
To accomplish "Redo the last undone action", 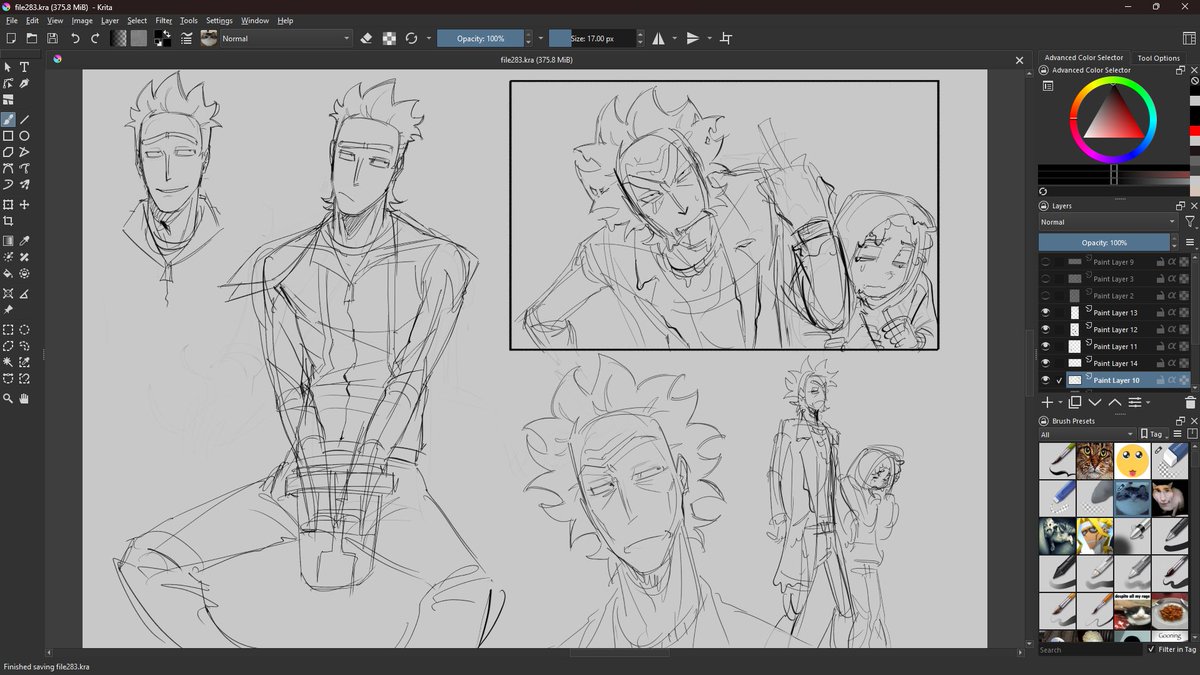I will click(x=96, y=38).
